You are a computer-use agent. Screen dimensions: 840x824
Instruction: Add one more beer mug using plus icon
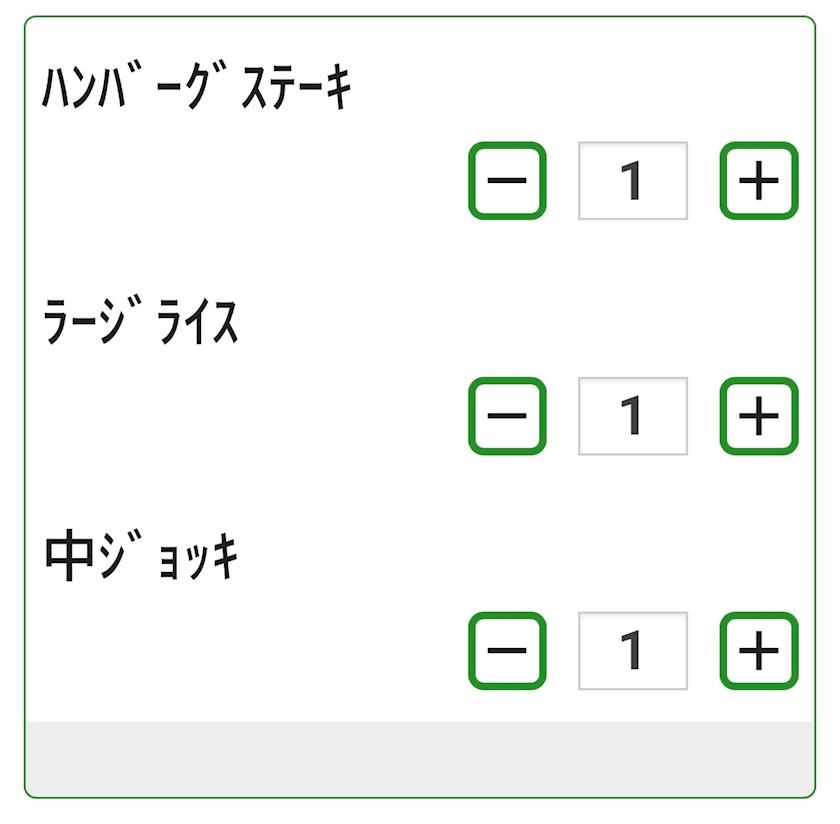point(759,650)
